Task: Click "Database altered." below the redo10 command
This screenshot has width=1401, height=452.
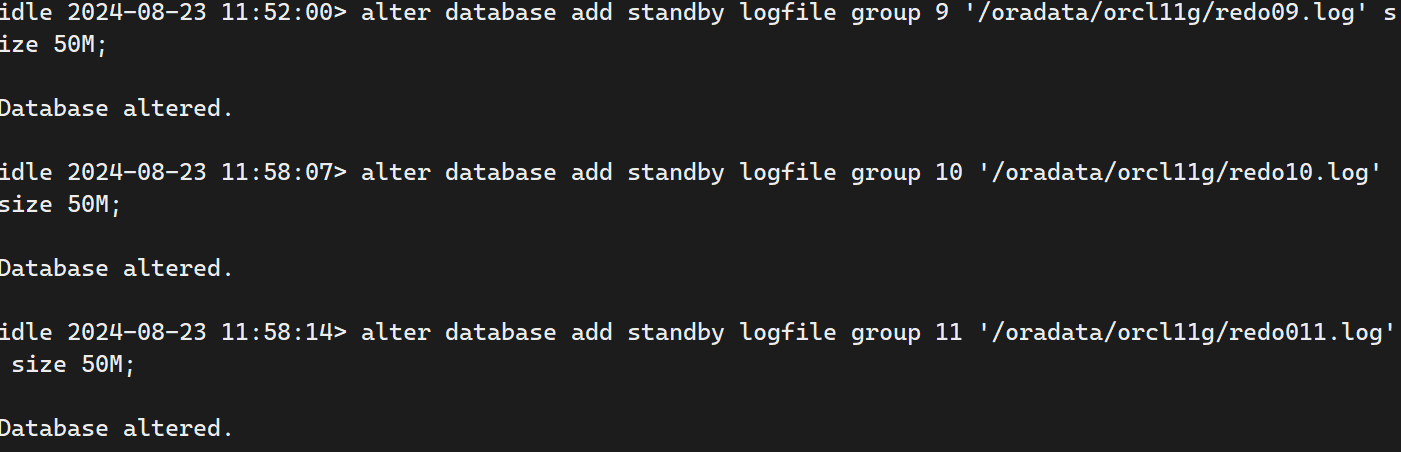Action: click(x=116, y=268)
